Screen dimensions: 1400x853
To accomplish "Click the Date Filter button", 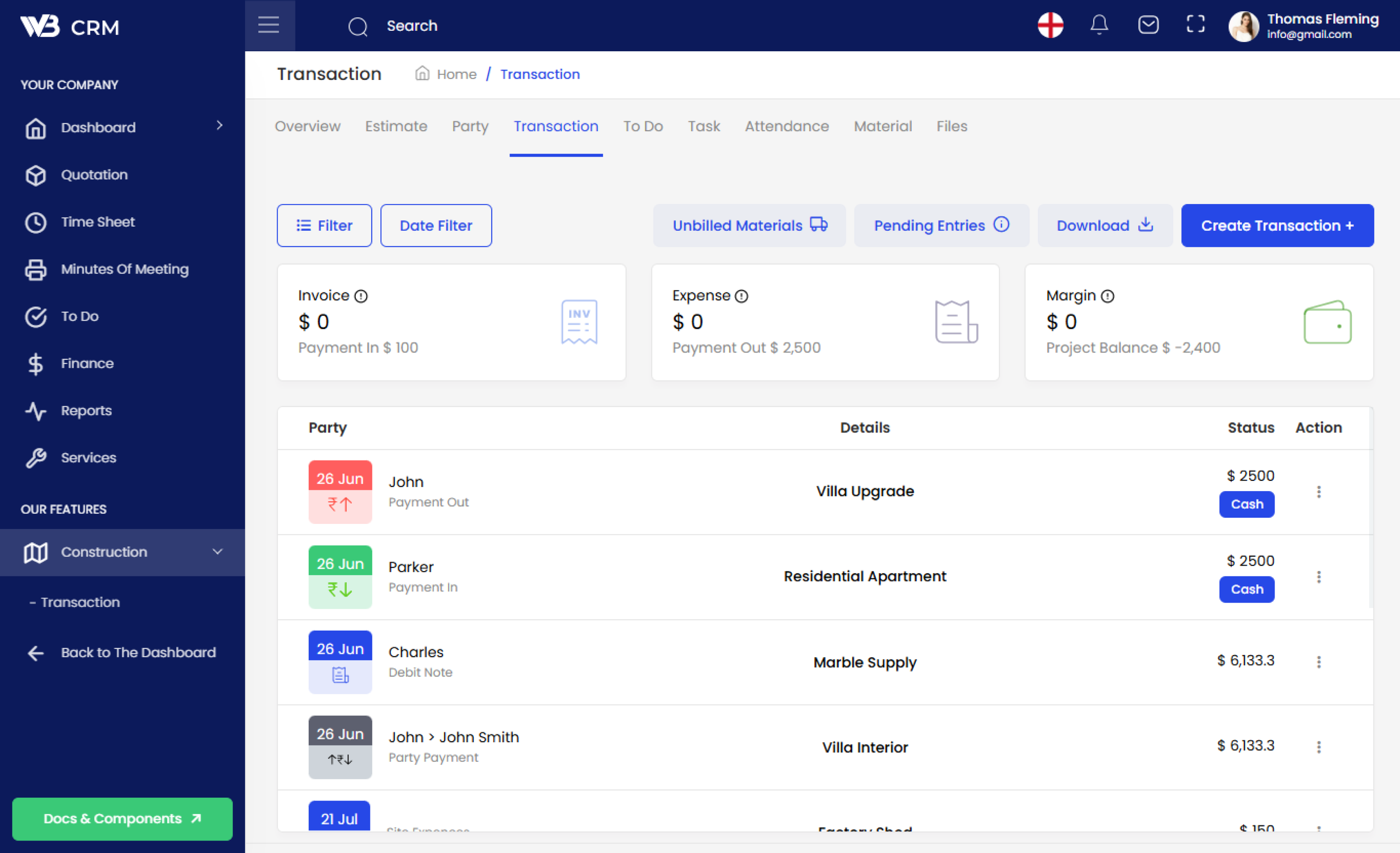I will pos(435,225).
